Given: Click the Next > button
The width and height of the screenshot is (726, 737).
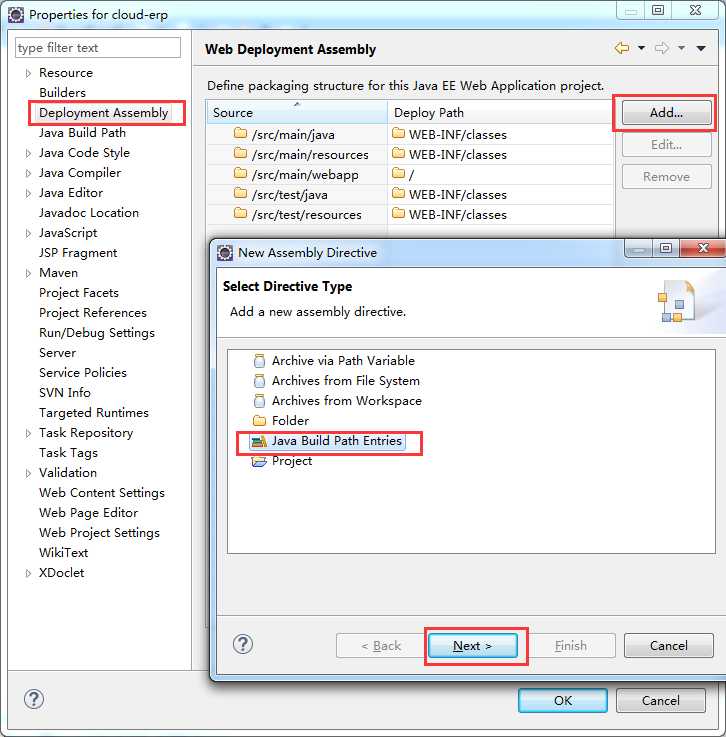Looking at the screenshot, I should (473, 646).
